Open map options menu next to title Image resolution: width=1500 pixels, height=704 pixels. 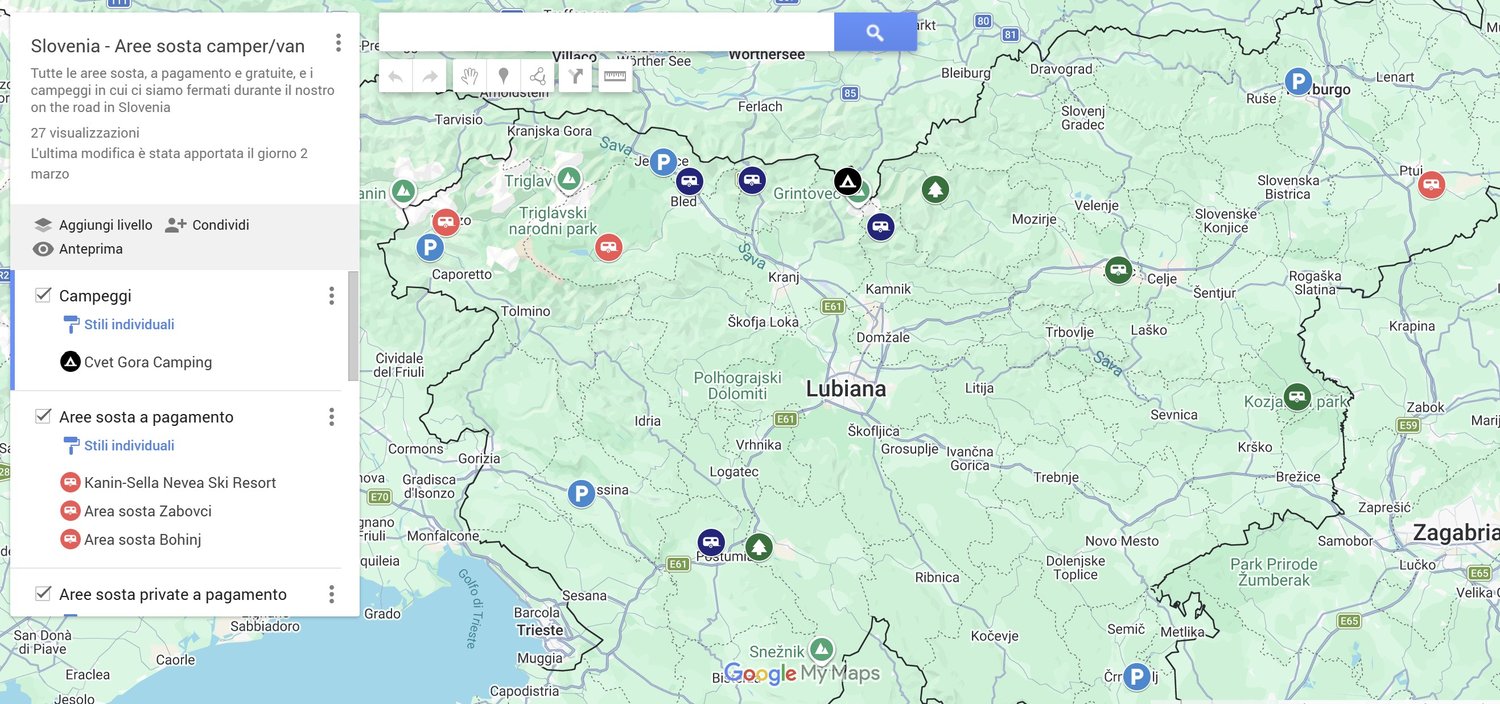pyautogui.click(x=338, y=43)
